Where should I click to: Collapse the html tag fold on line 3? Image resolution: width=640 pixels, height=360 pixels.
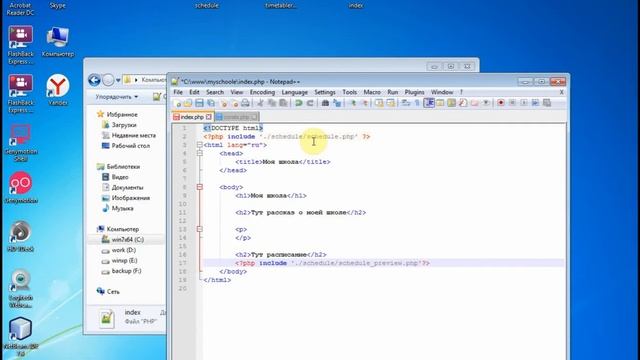(x=200, y=145)
